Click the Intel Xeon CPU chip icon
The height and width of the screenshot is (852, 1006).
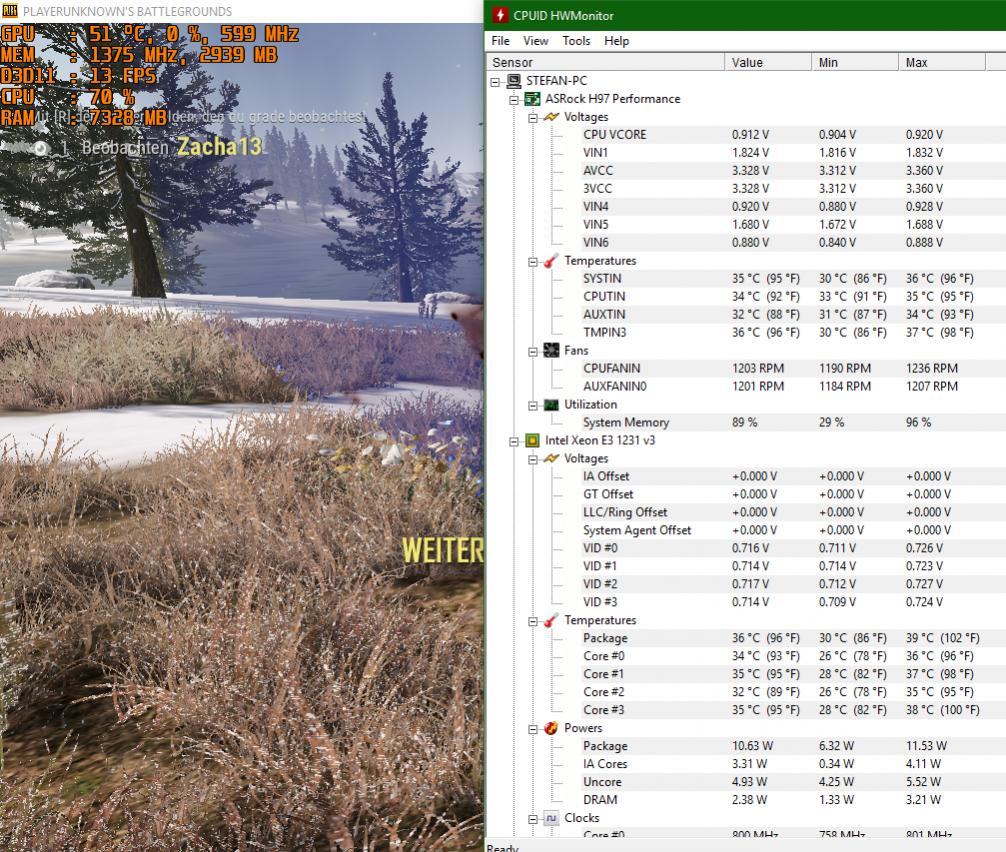[532, 440]
